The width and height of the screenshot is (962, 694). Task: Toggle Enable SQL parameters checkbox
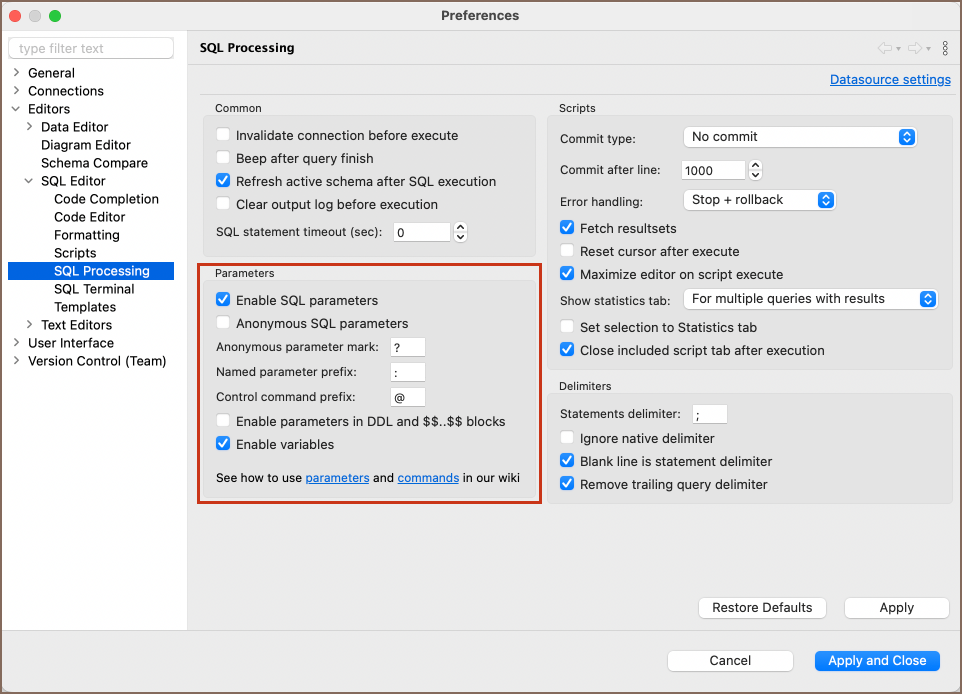(x=224, y=300)
